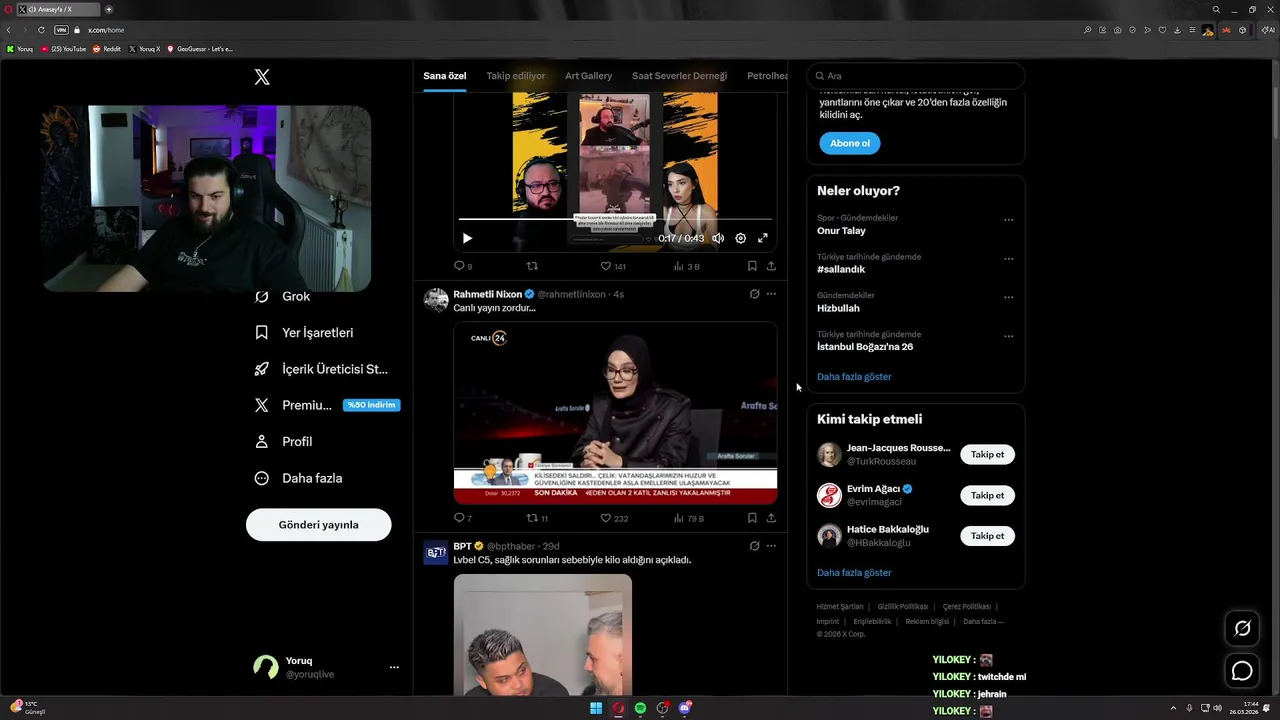This screenshot has width=1280, height=720.
Task: Go back in the browser
Action: pos(9,30)
